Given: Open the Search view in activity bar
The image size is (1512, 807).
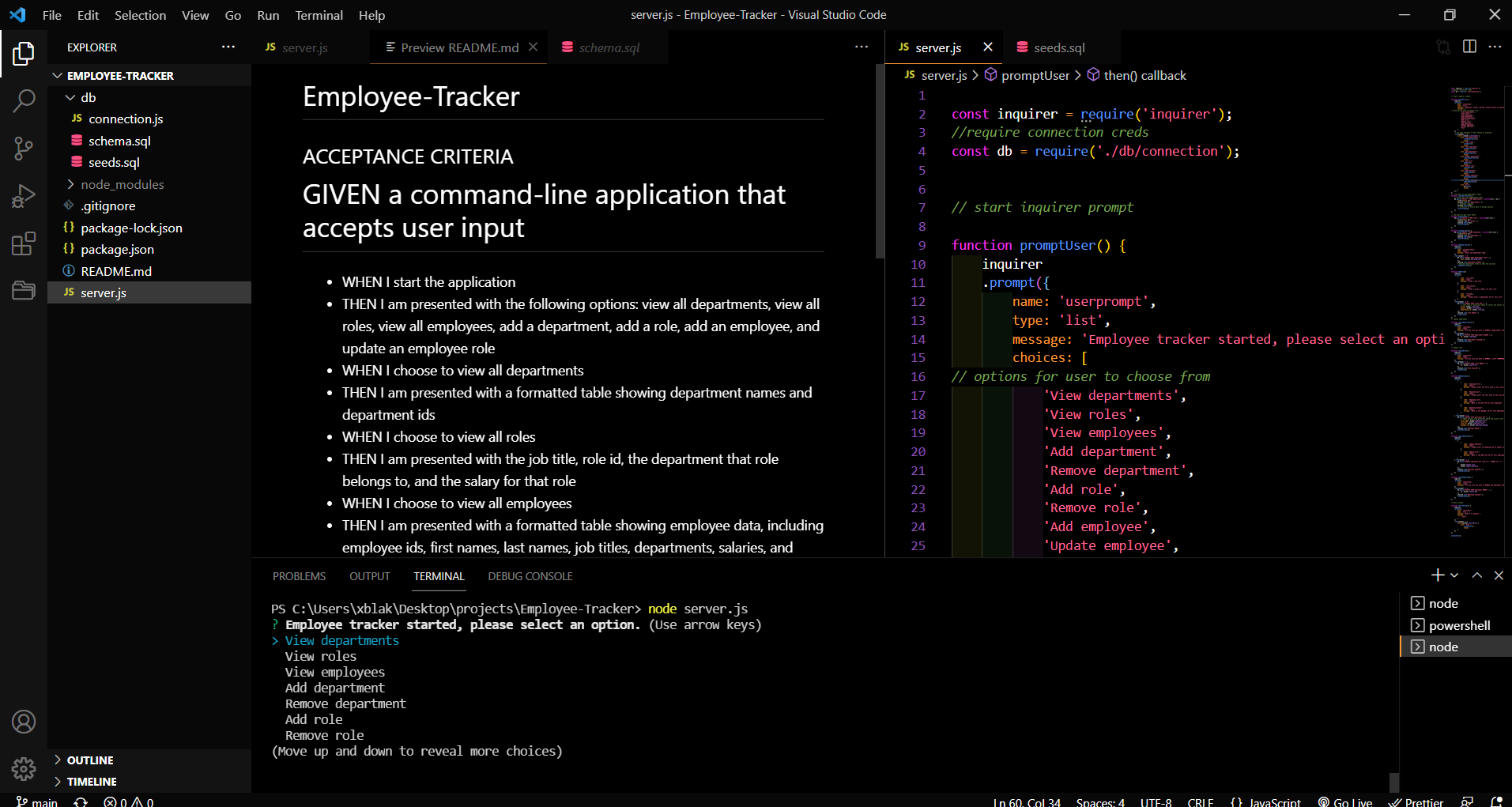Looking at the screenshot, I should tap(24, 100).
